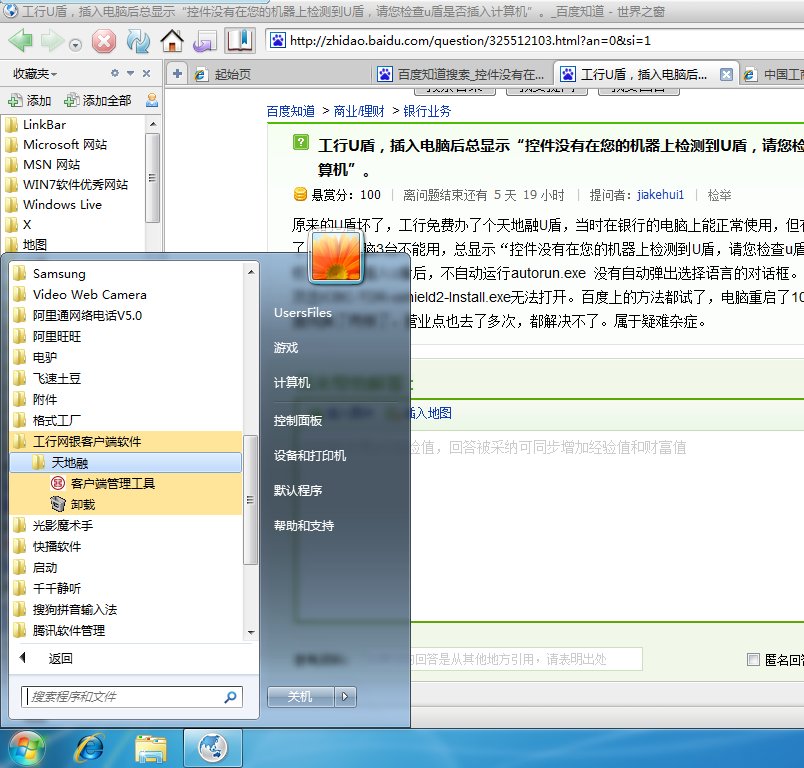Click the new tab plus icon

[177, 73]
